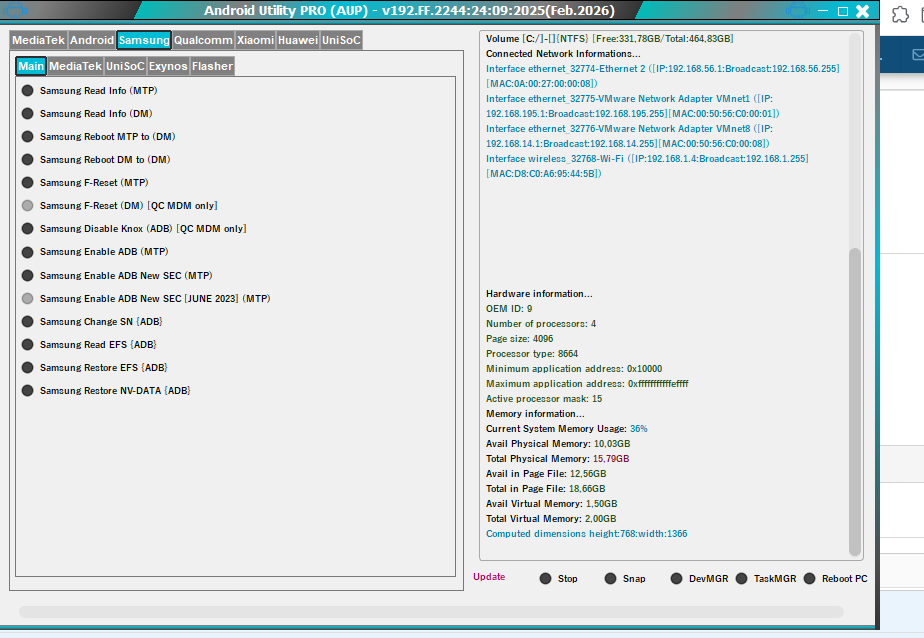Close the Android Utility PRO window
The image size is (924, 638).
[x=863, y=11]
